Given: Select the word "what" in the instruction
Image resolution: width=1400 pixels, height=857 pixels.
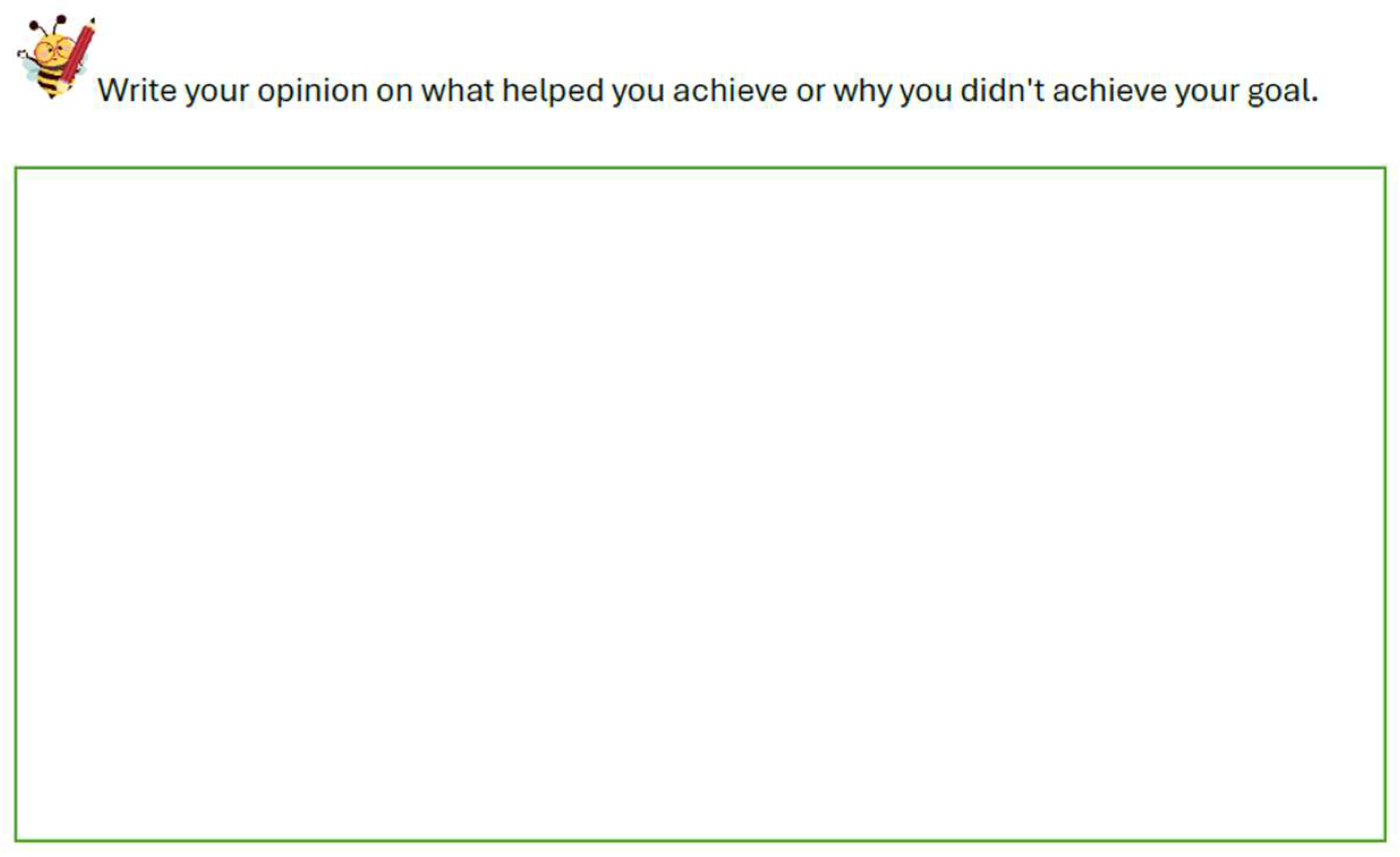Looking at the screenshot, I should [x=457, y=91].
